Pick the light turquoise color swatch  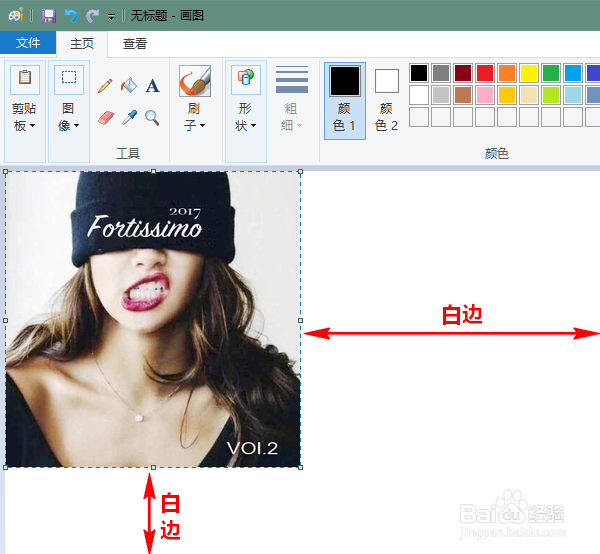tap(573, 95)
